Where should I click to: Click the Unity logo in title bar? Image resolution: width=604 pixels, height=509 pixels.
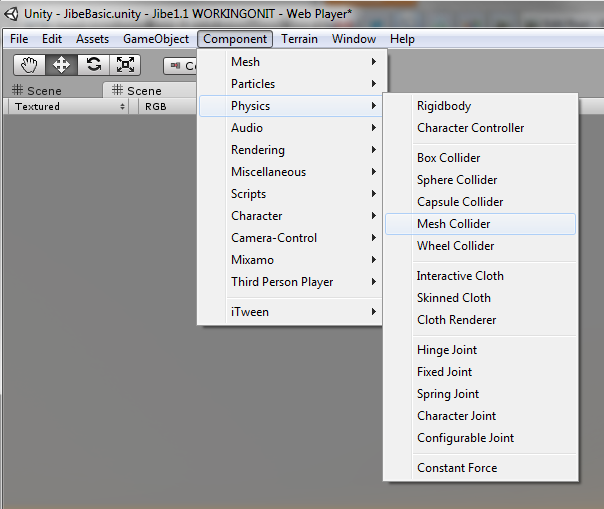point(11,13)
